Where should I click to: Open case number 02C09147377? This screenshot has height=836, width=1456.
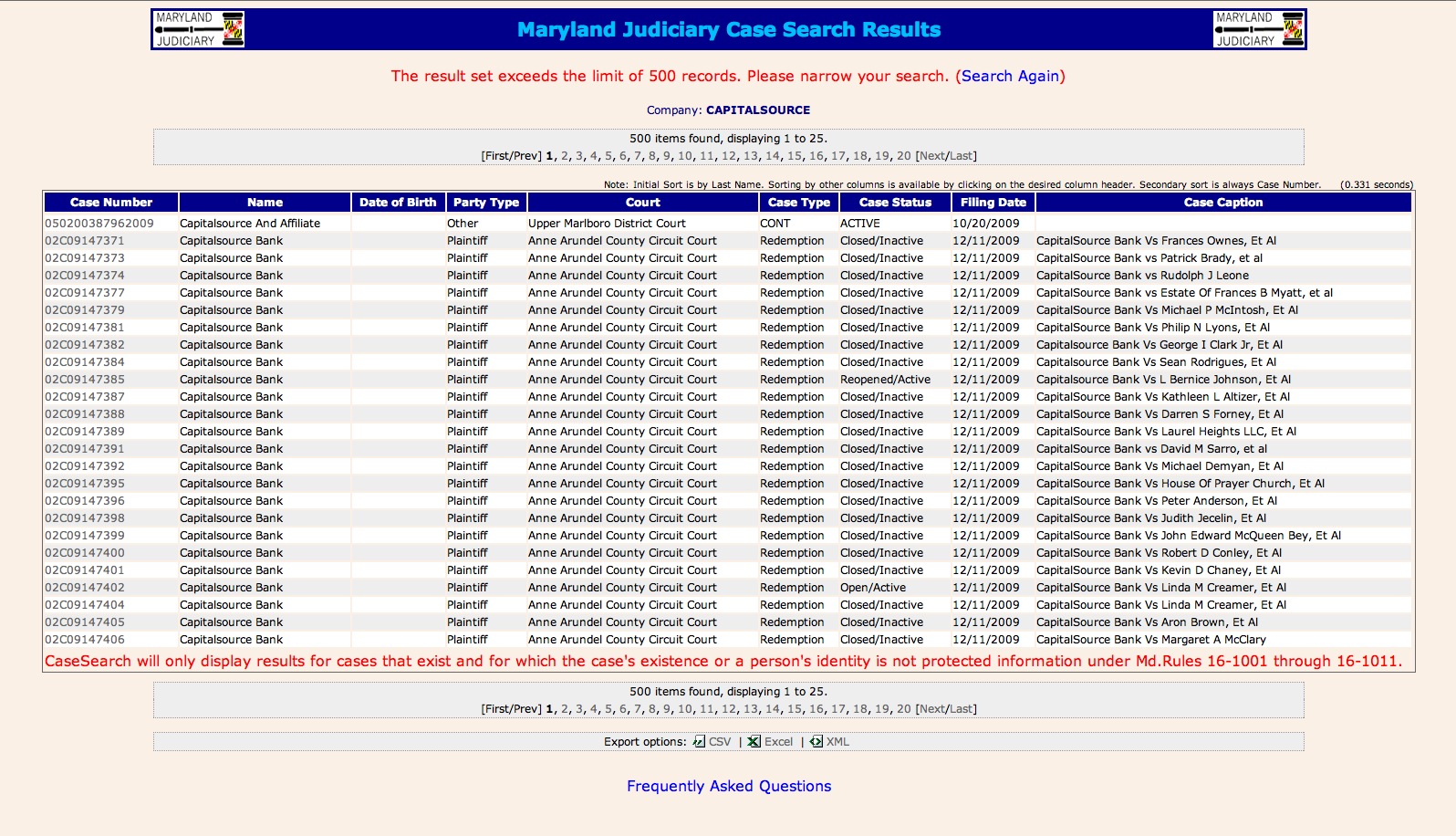click(85, 293)
